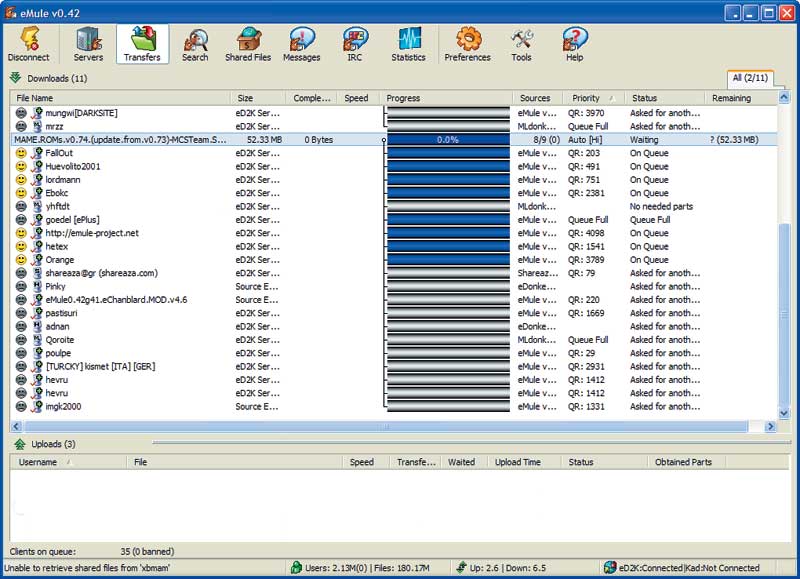Open the Messages panel
The image size is (800, 579).
click(x=302, y=45)
